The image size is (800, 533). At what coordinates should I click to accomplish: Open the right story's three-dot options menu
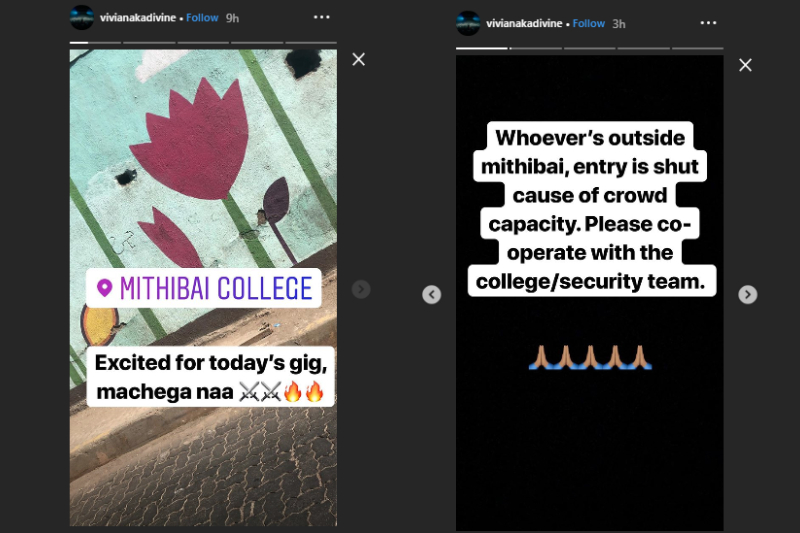pos(708,23)
